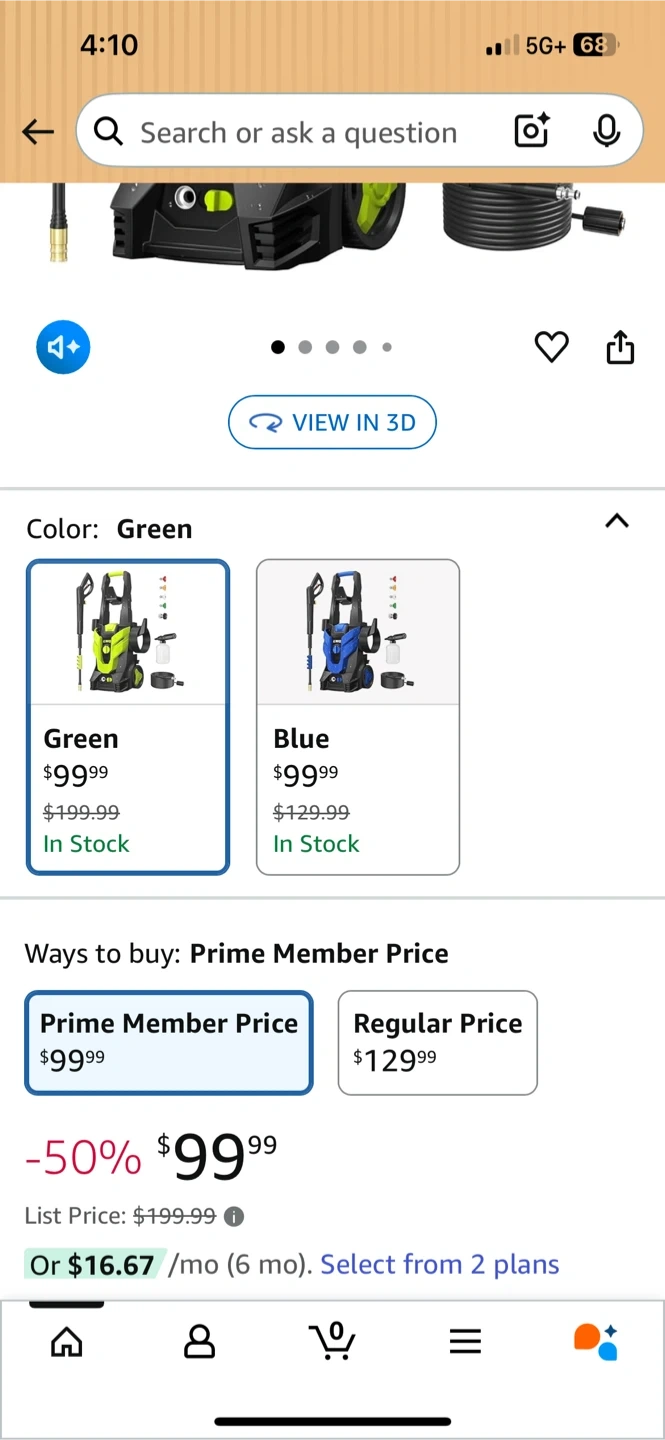Open the hamburger menu
Viewport: 665px width, 1440px height.
[x=465, y=1342]
